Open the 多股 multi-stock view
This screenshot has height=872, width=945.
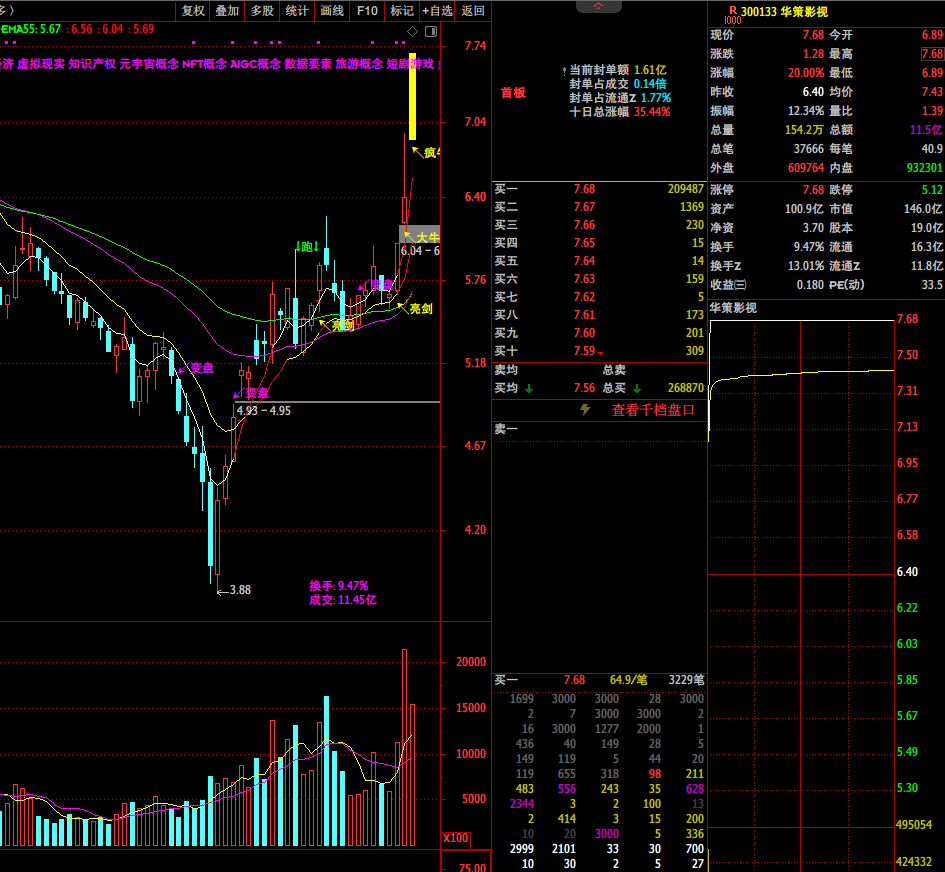[262, 11]
